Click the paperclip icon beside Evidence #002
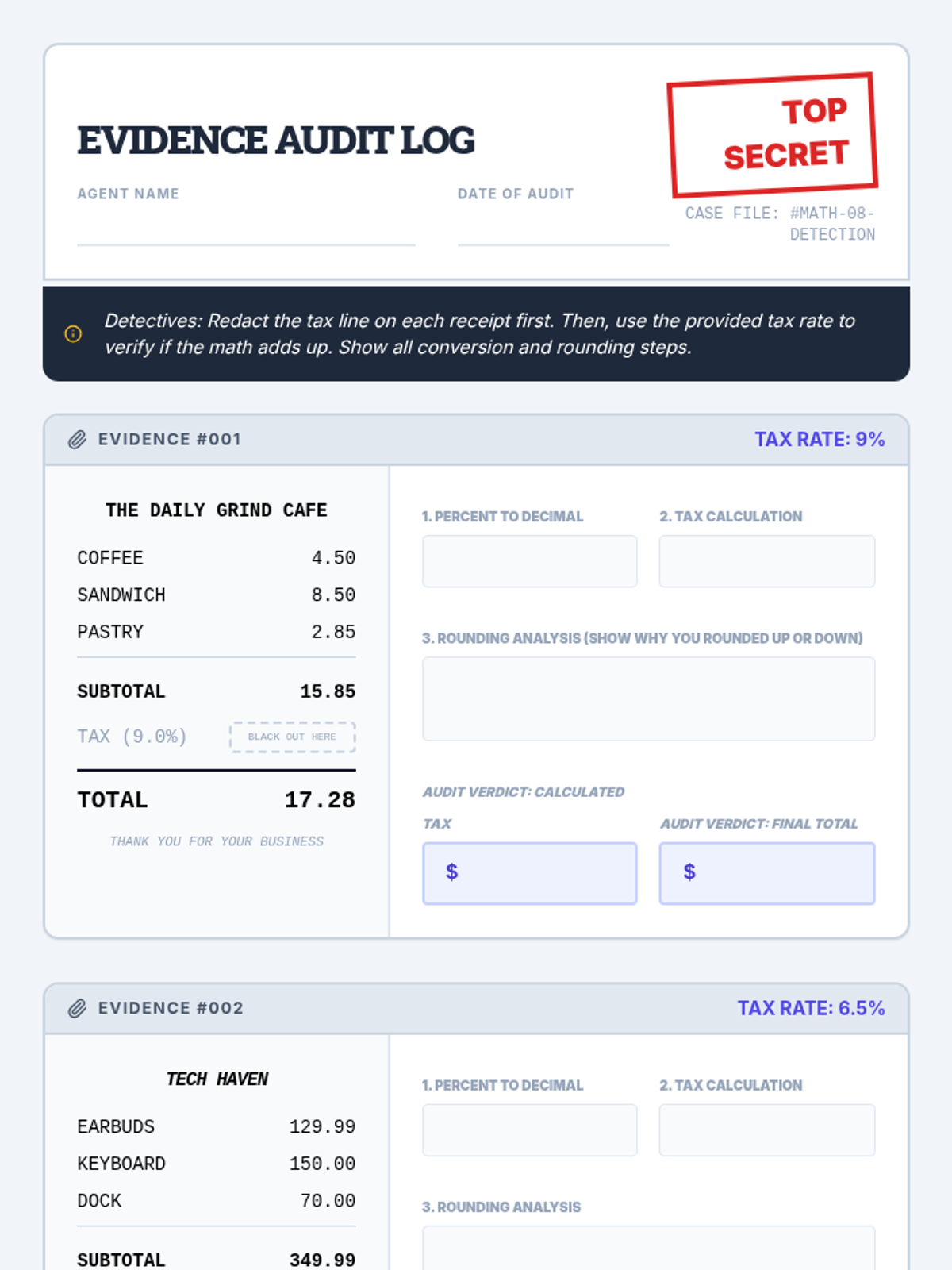This screenshot has width=952, height=1270. pyautogui.click(x=77, y=1009)
